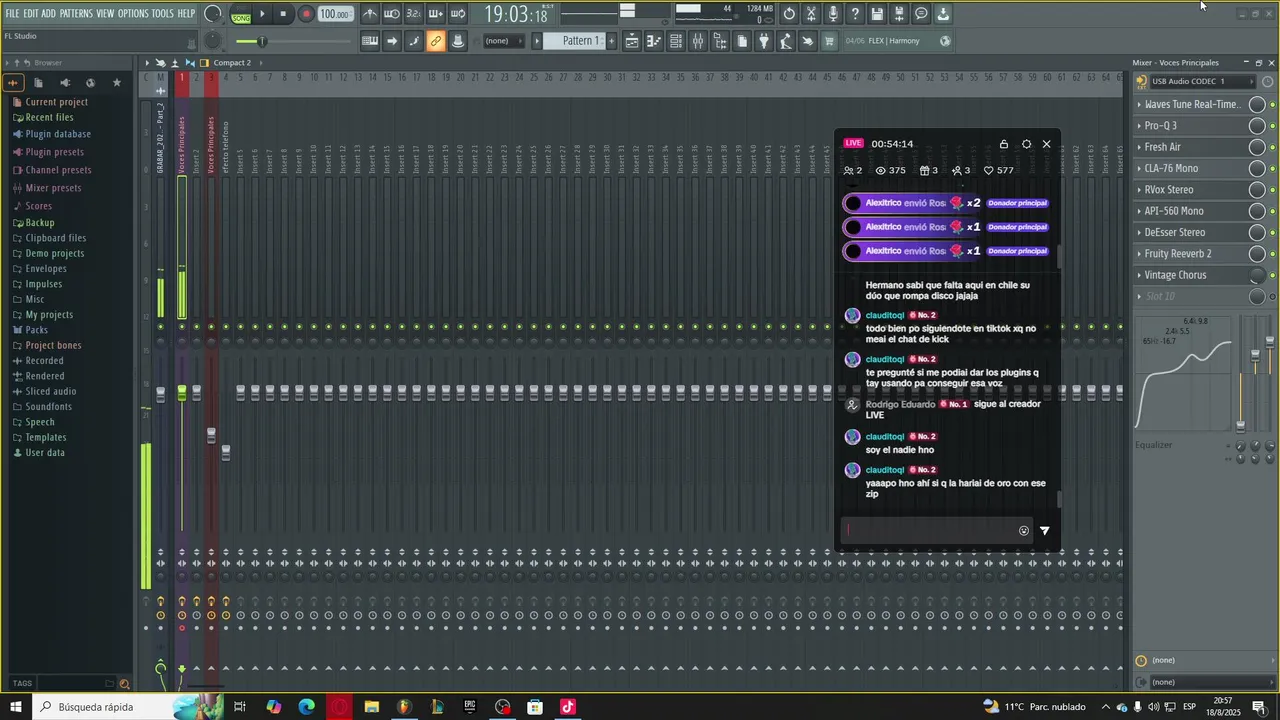Click the stamp tool icon
The height and width of the screenshot is (720, 1280).
pyautogui.click(x=458, y=41)
